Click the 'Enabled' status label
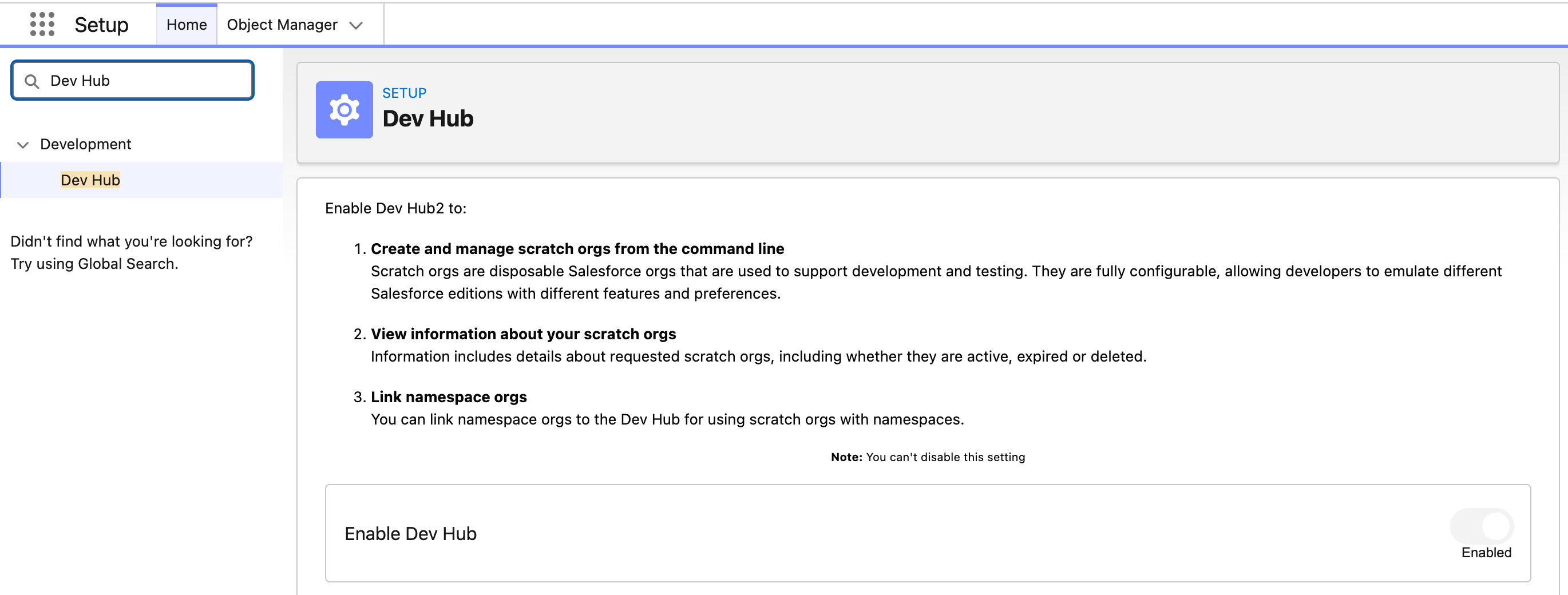The height and width of the screenshot is (595, 1568). 1486,553
